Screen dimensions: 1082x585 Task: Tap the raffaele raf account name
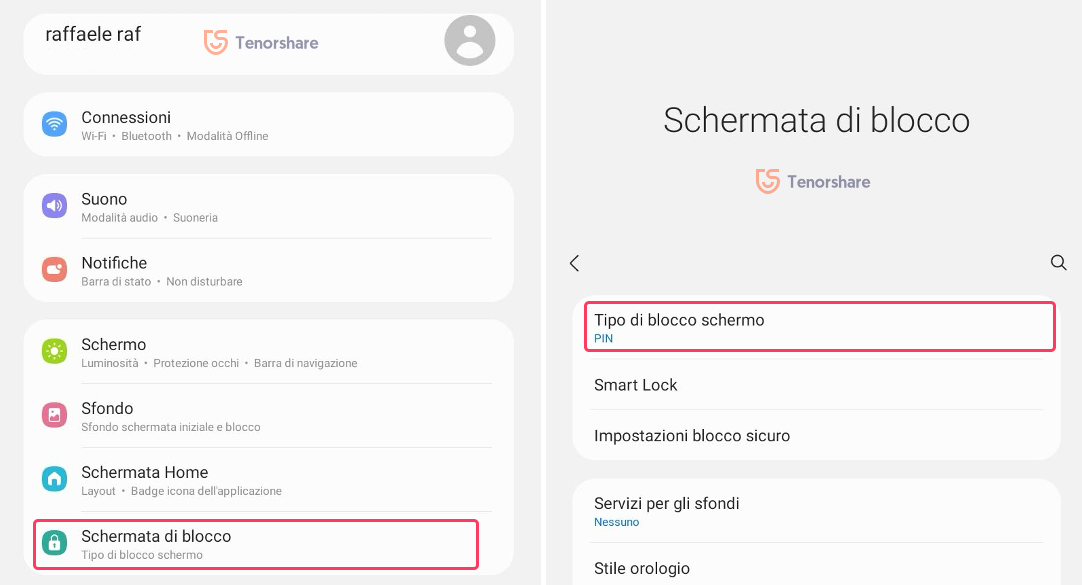93,35
